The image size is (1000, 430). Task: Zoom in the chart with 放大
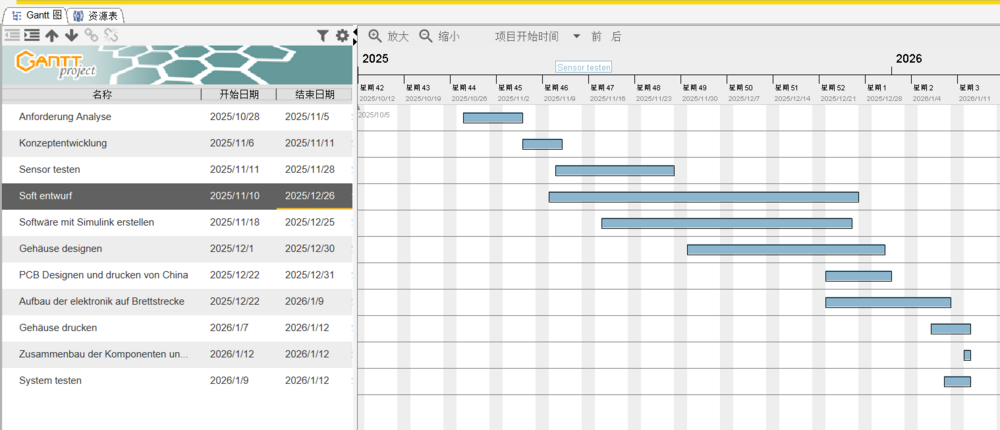point(389,36)
